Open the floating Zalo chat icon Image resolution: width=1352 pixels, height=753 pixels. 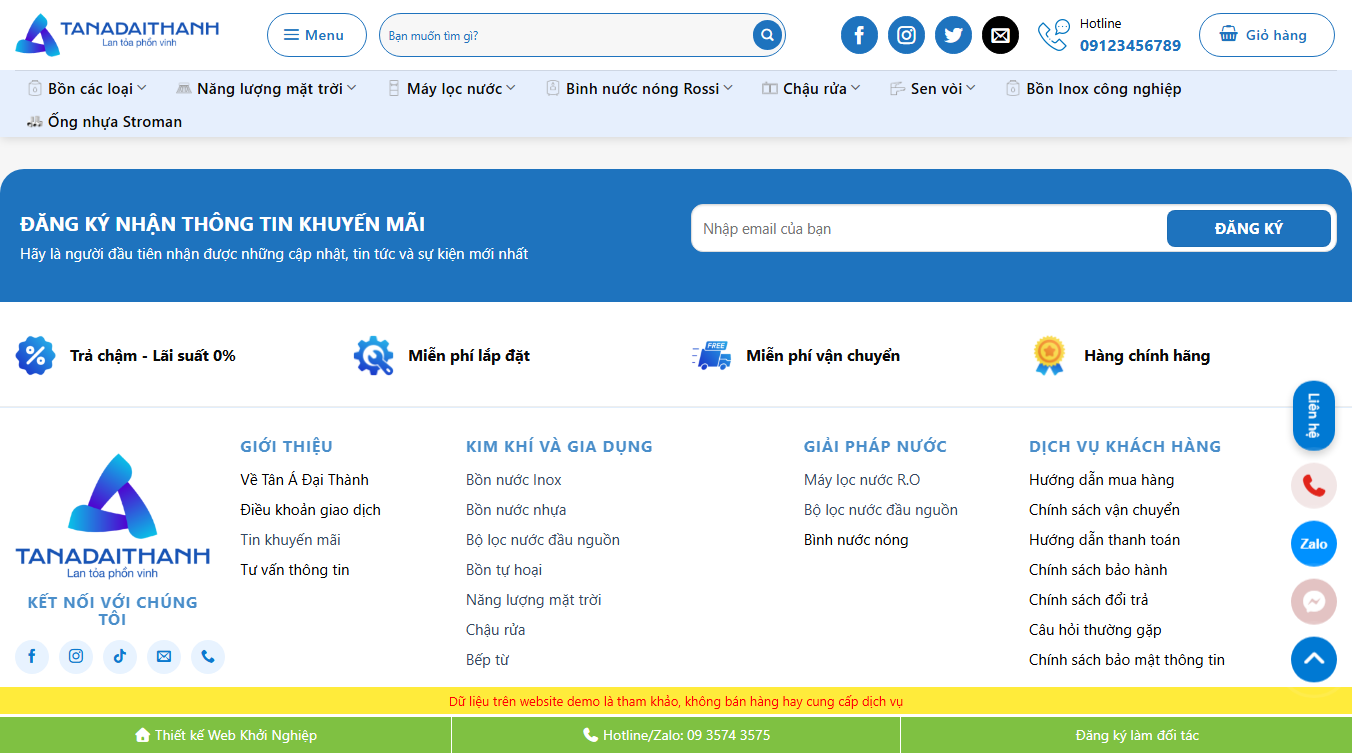1314,544
